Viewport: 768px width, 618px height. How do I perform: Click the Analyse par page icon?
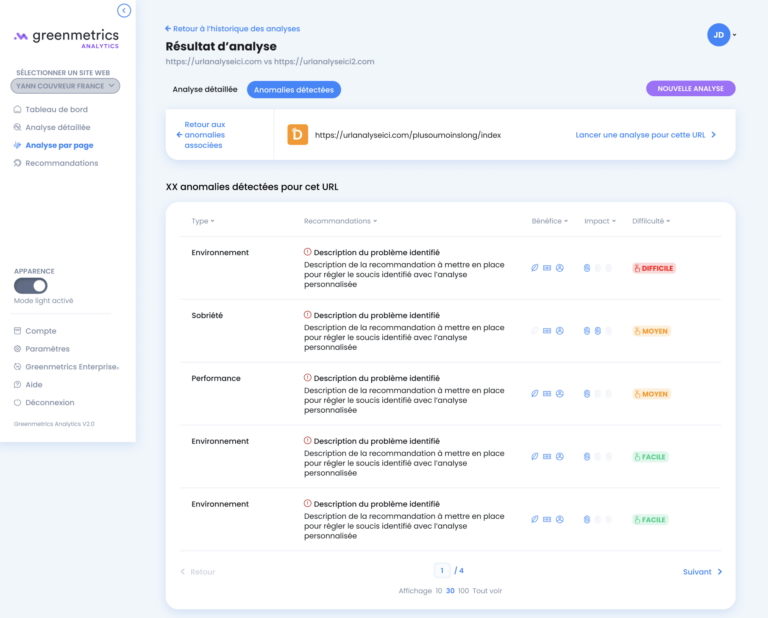[17, 145]
